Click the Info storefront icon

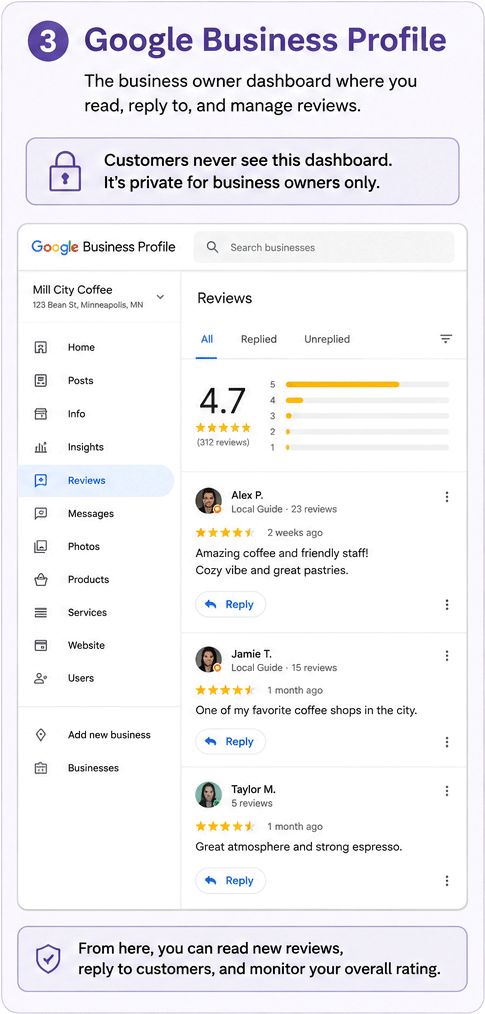(x=40, y=414)
